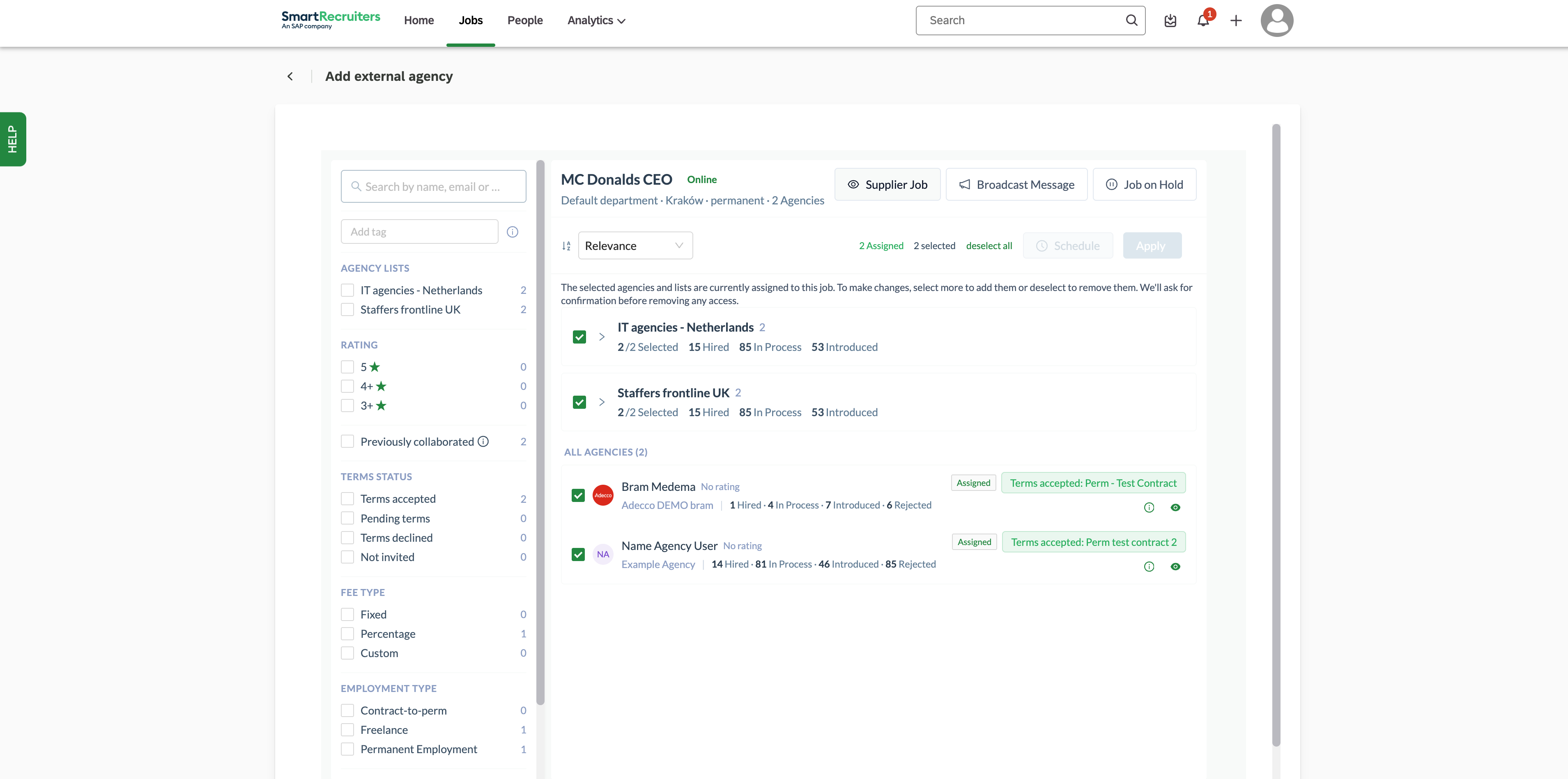Open the HELP side tab
1568x779 pixels.
[13, 139]
